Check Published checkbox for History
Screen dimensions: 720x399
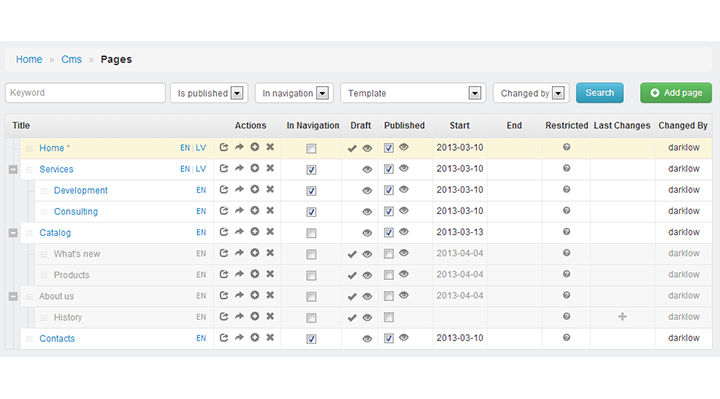coord(389,317)
